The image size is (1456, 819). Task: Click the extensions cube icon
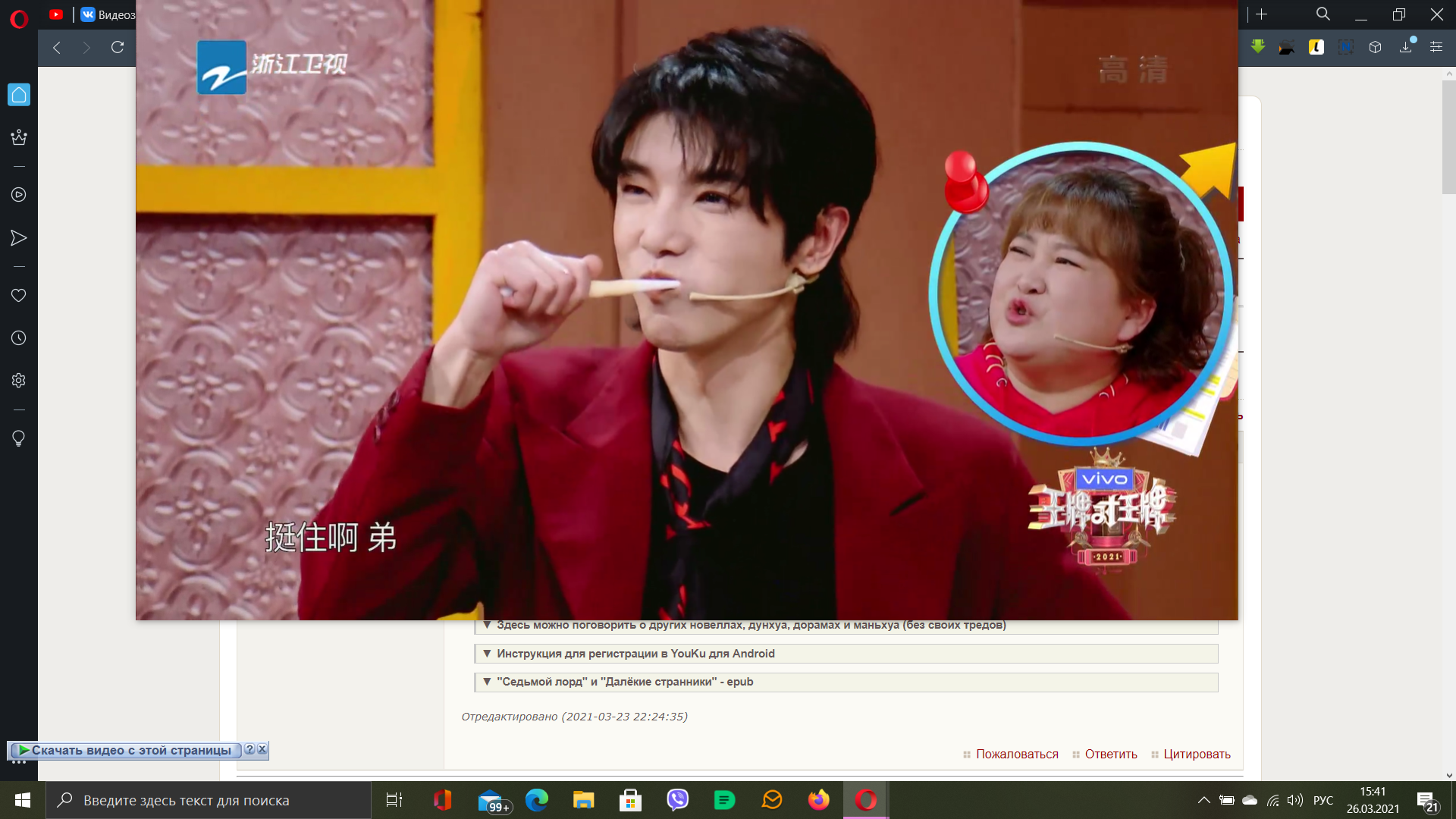(x=1376, y=47)
